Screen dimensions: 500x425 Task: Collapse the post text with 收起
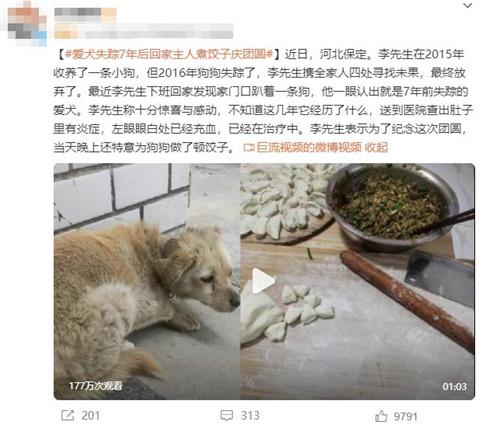[376, 147]
